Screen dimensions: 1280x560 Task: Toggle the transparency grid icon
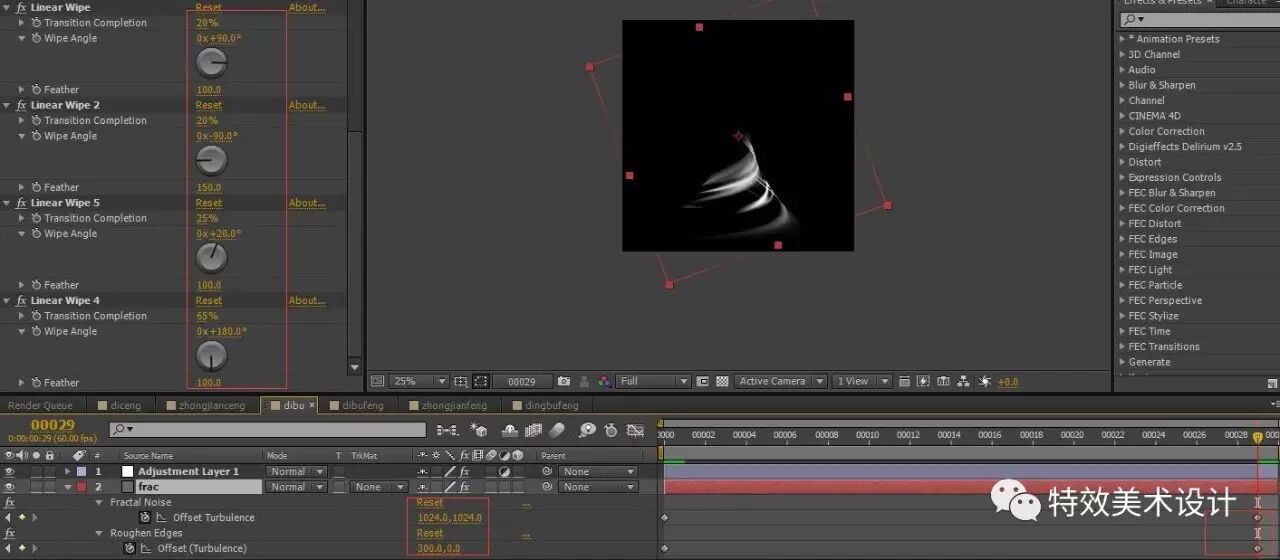tap(722, 381)
